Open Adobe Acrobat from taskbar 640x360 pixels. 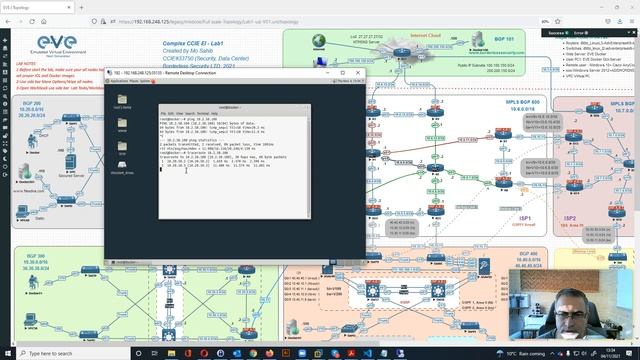point(351,353)
